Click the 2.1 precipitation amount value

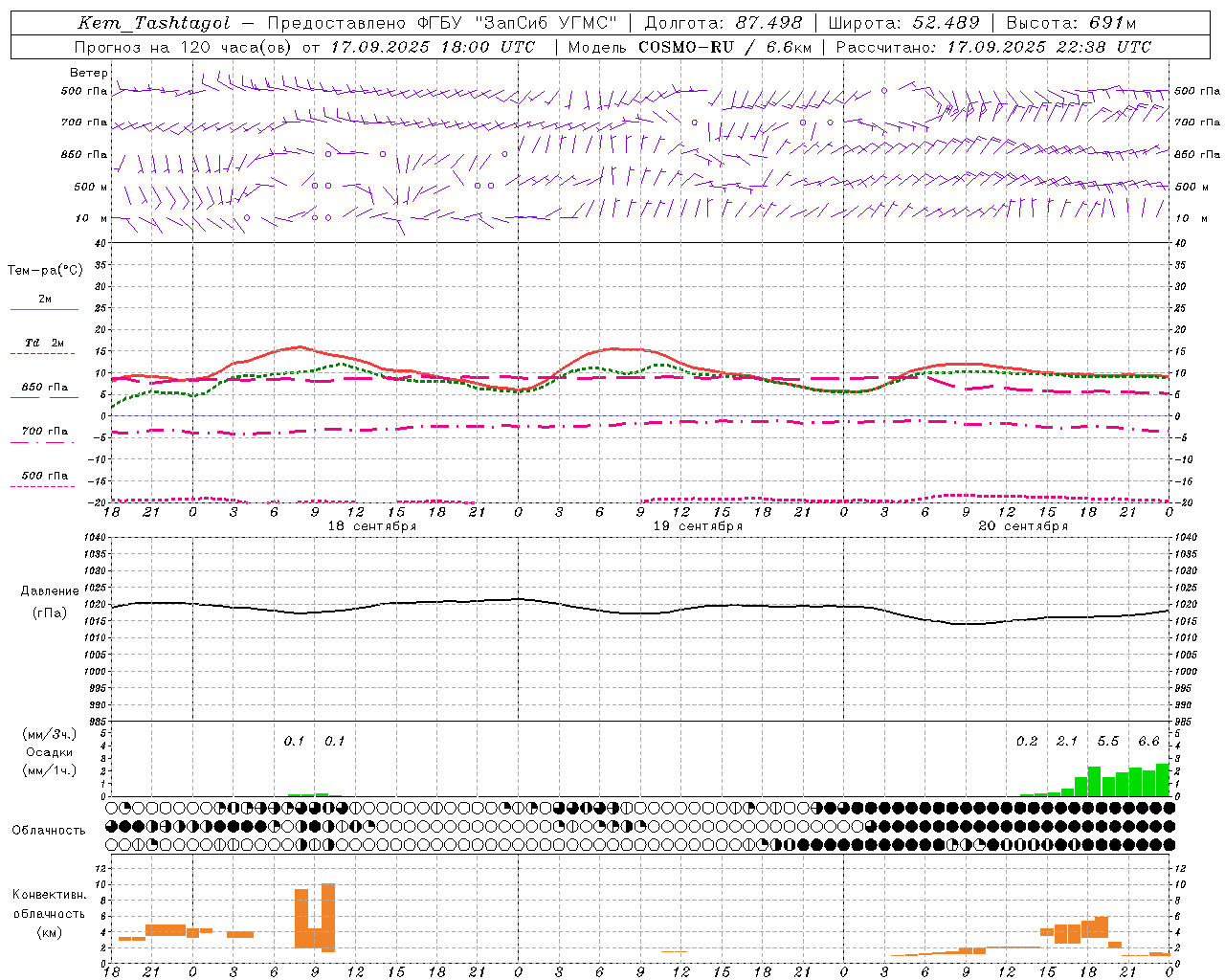click(1067, 742)
